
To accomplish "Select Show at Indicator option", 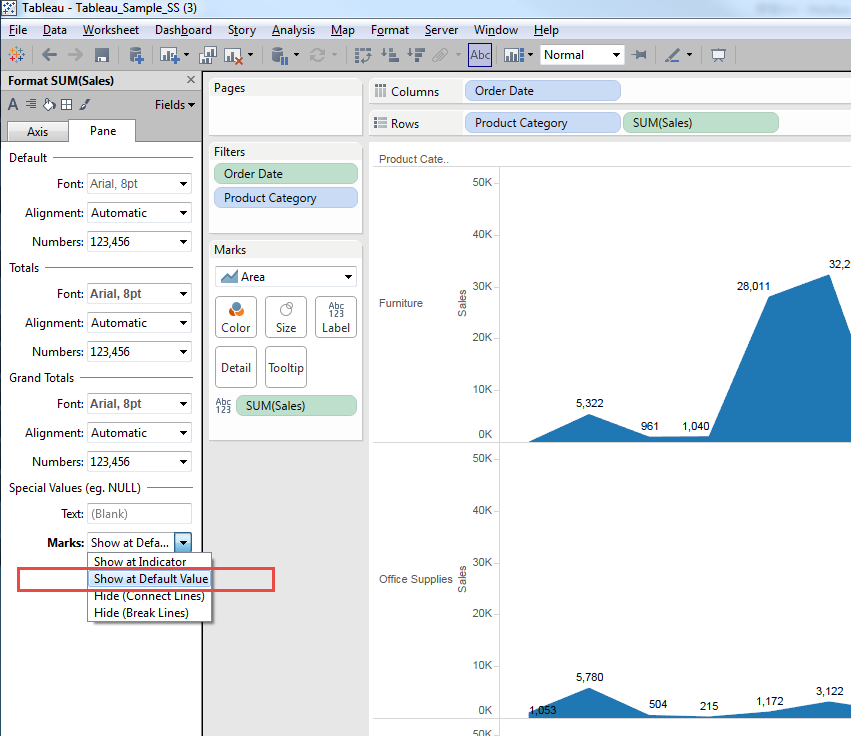I will click(149, 562).
